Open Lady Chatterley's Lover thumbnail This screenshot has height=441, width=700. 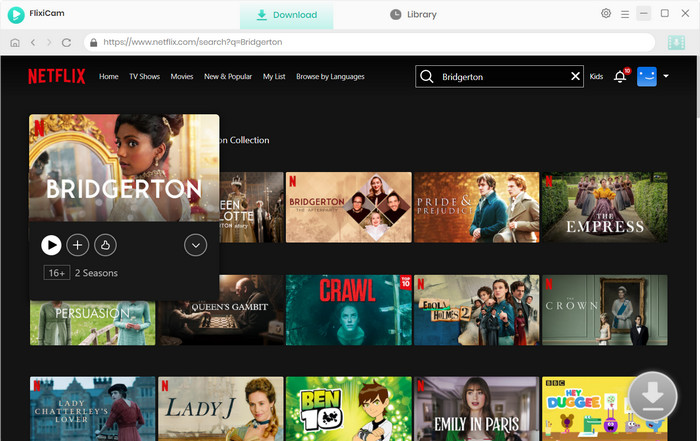[x=92, y=409]
